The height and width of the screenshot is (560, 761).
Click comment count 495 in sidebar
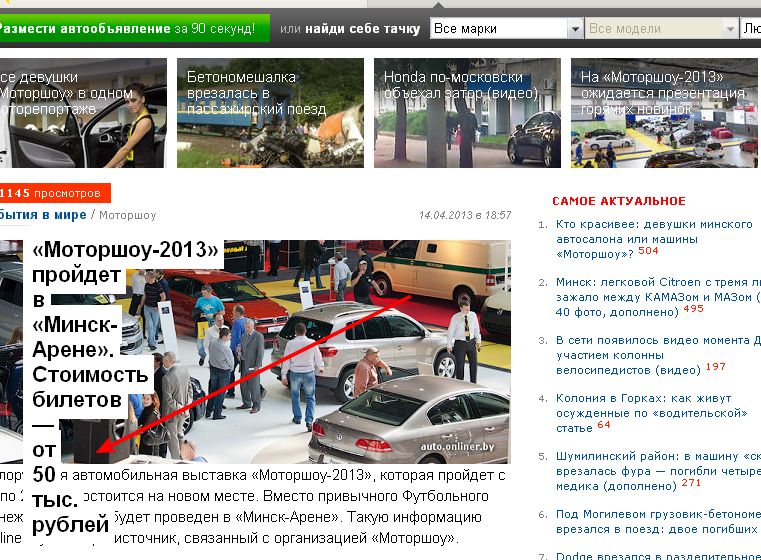[693, 309]
